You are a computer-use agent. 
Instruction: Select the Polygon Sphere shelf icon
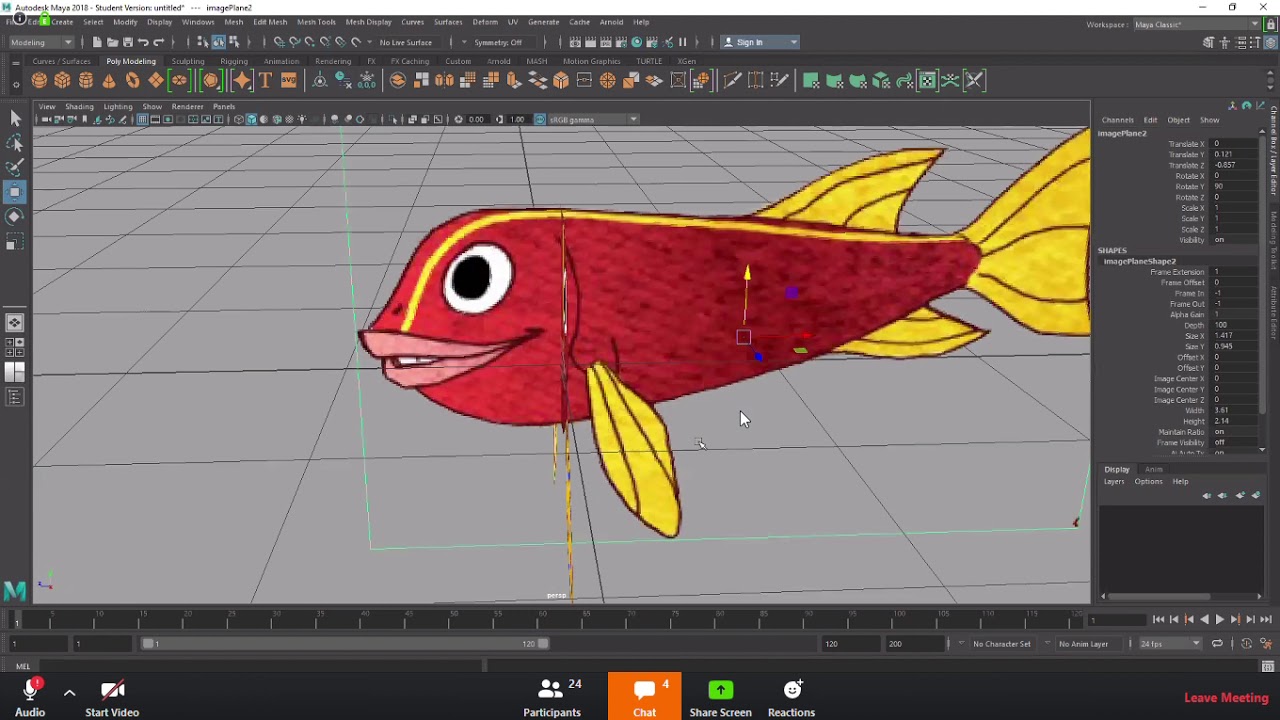pos(39,81)
